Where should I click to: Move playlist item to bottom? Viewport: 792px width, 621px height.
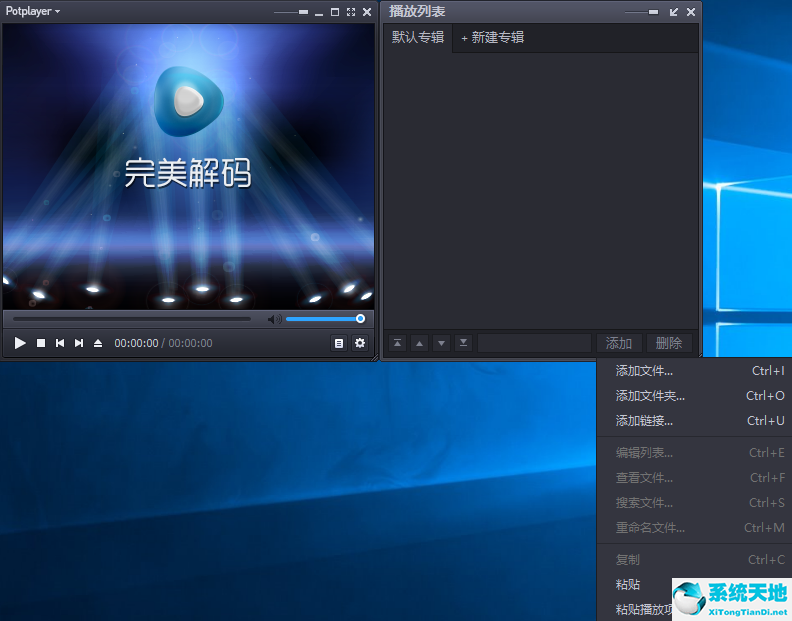[463, 343]
